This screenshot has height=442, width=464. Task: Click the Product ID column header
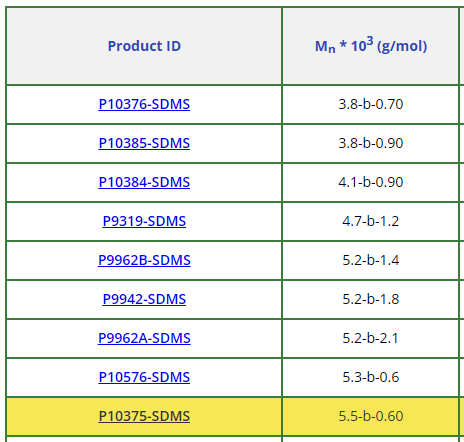click(x=144, y=46)
